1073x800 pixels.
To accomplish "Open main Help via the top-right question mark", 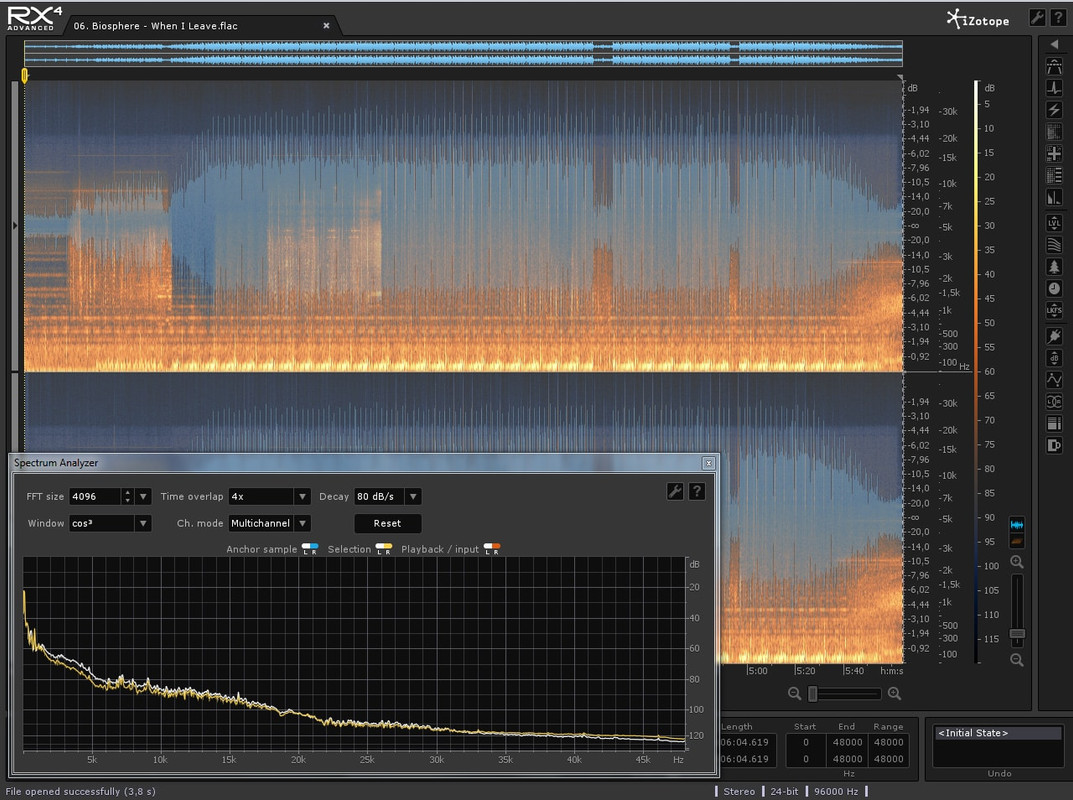I will tap(1058, 18).
